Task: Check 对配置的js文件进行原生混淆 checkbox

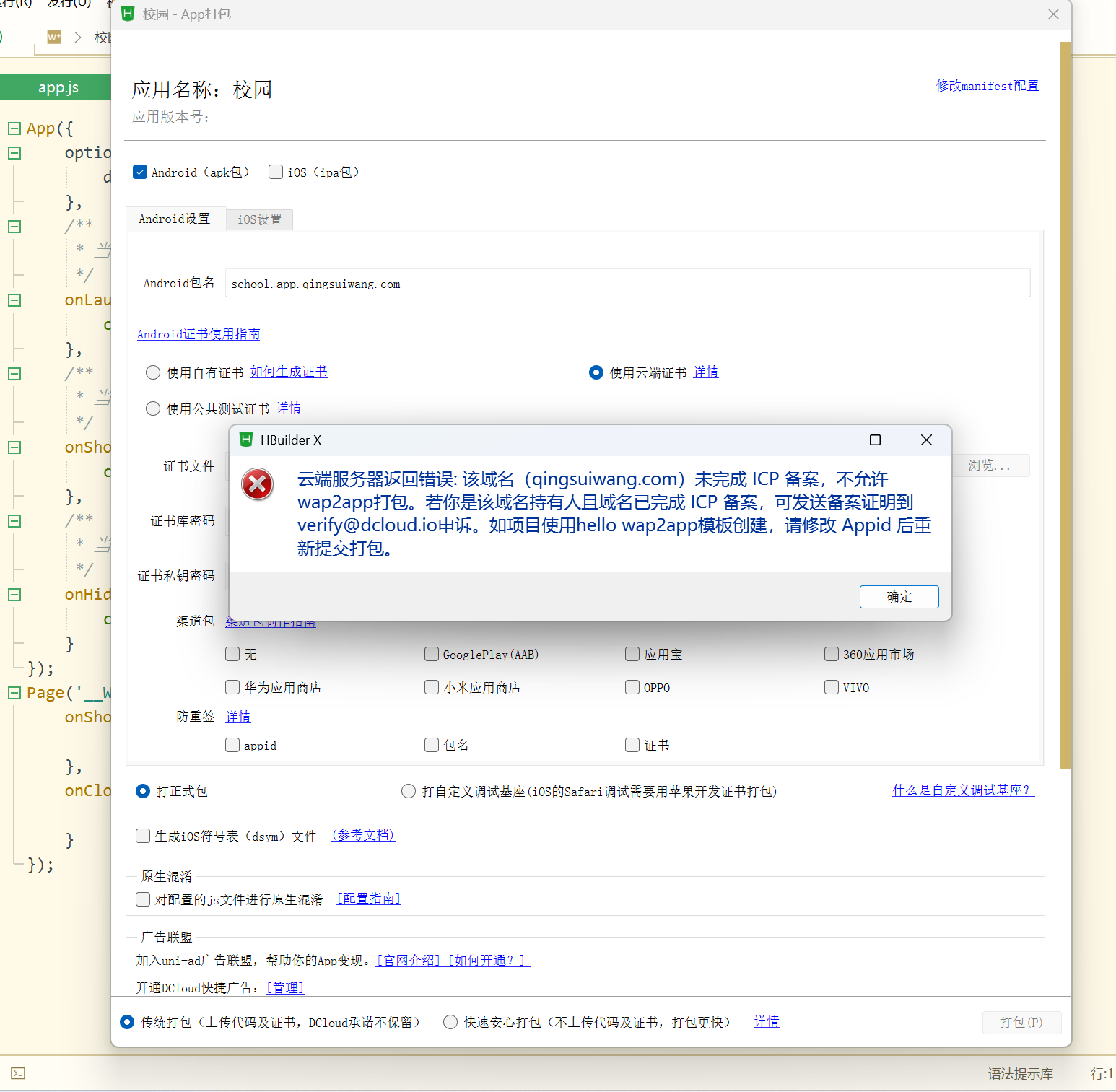Action: click(x=143, y=899)
